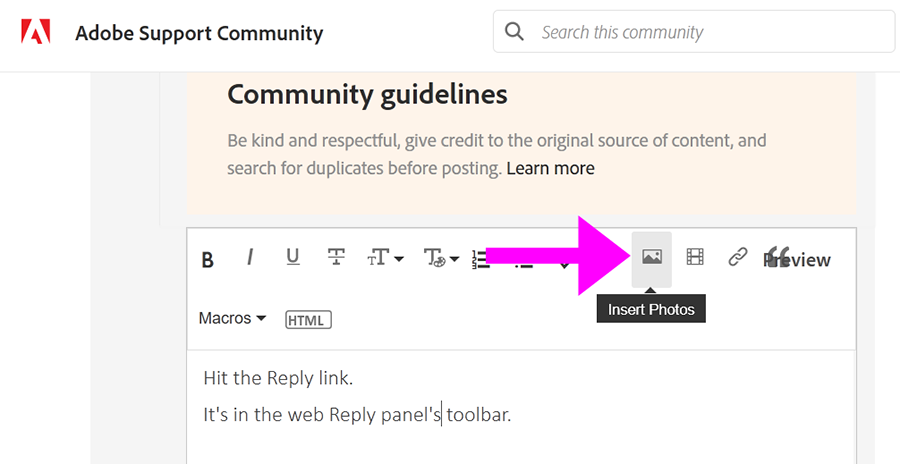This screenshot has height=464, width=900.
Task: Go to Adobe Support Community home
Action: 199,34
